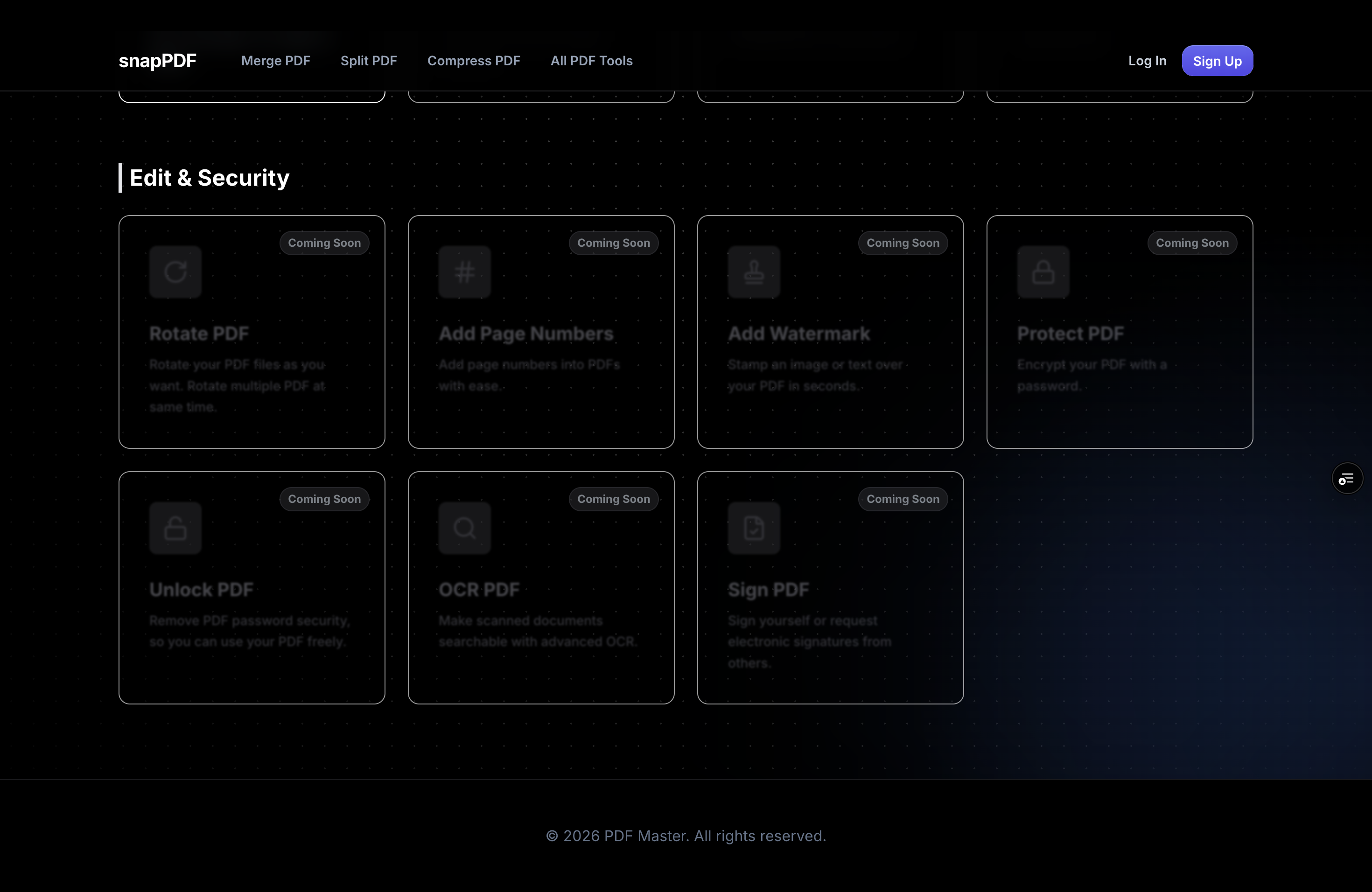
Task: Select the Add Watermark stamp icon
Action: pos(754,272)
